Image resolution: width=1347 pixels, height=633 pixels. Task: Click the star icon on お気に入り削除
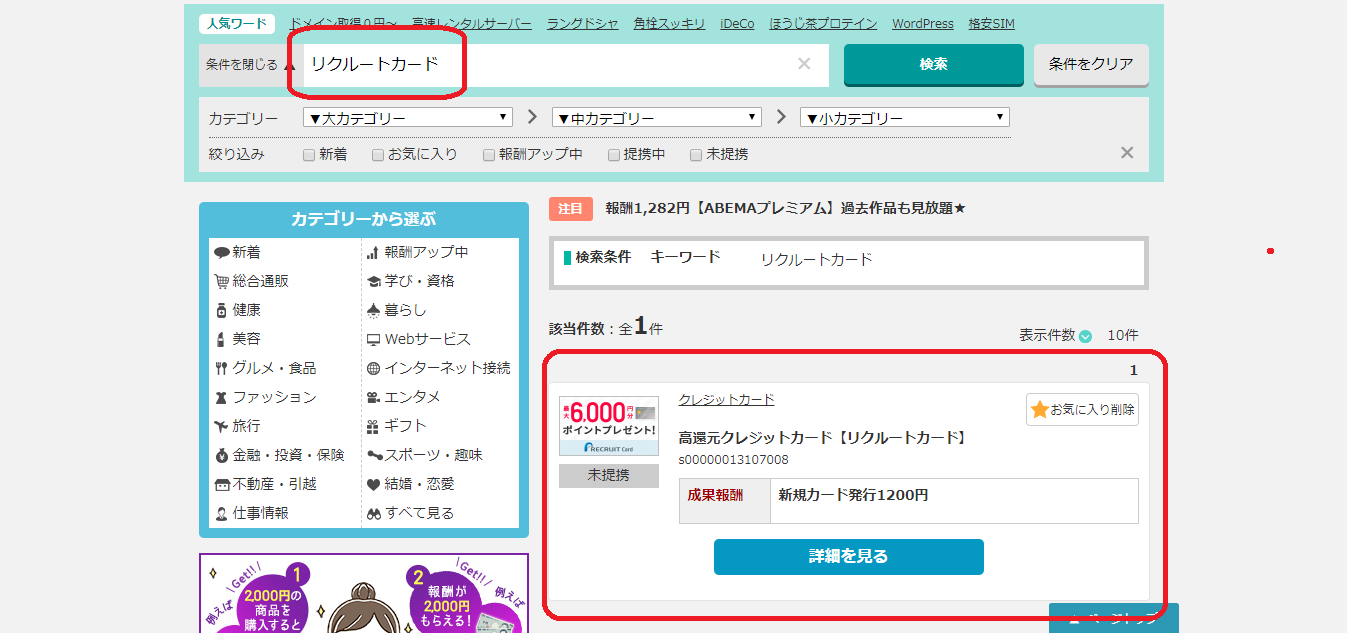click(x=1040, y=409)
